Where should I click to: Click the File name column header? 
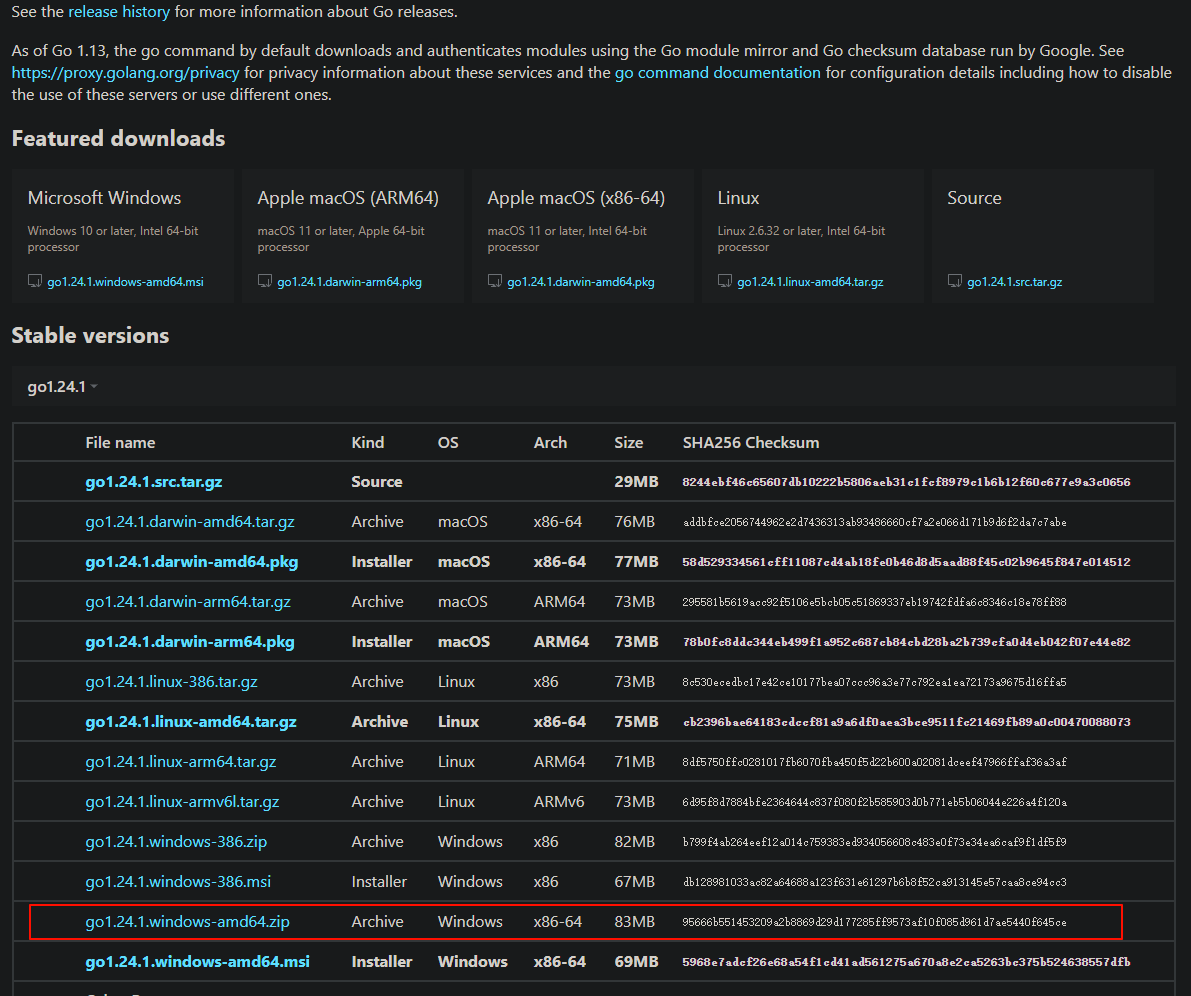coord(120,442)
